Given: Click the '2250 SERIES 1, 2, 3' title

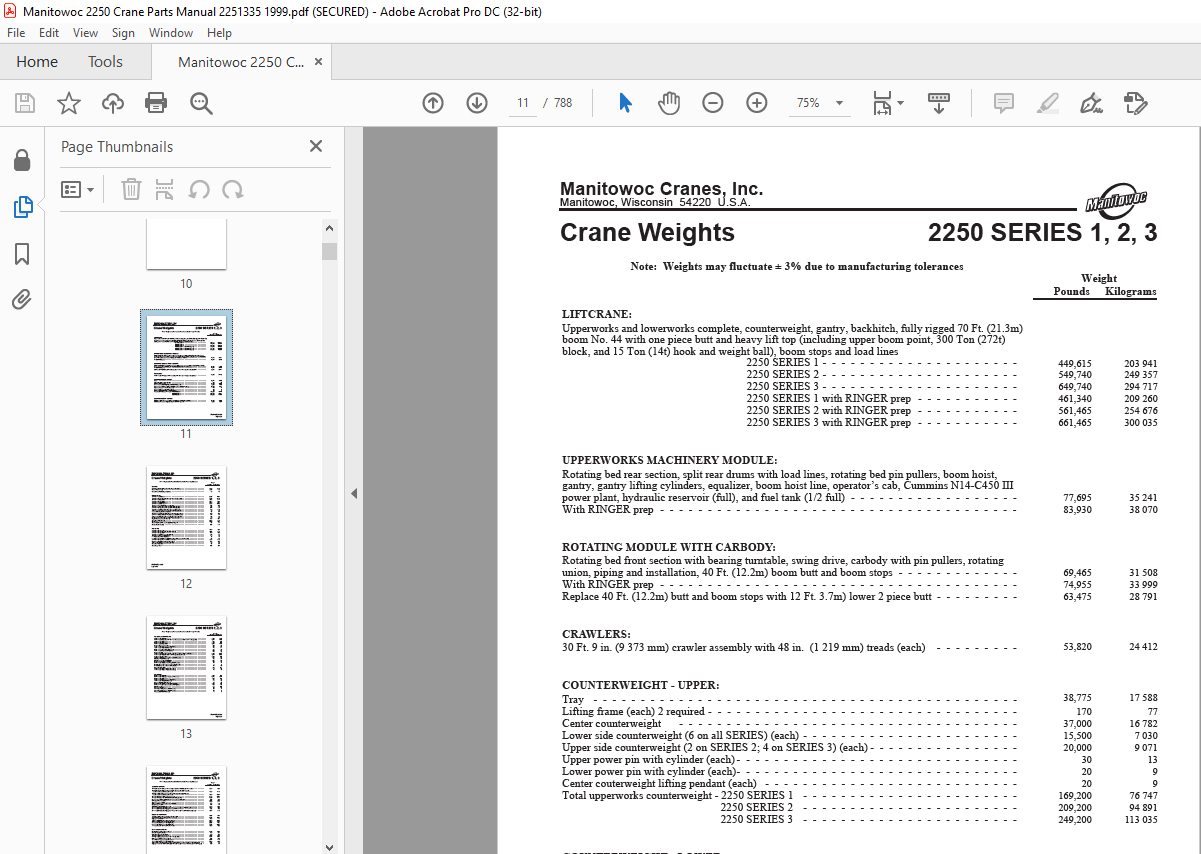Looking at the screenshot, I should pos(1042,233).
